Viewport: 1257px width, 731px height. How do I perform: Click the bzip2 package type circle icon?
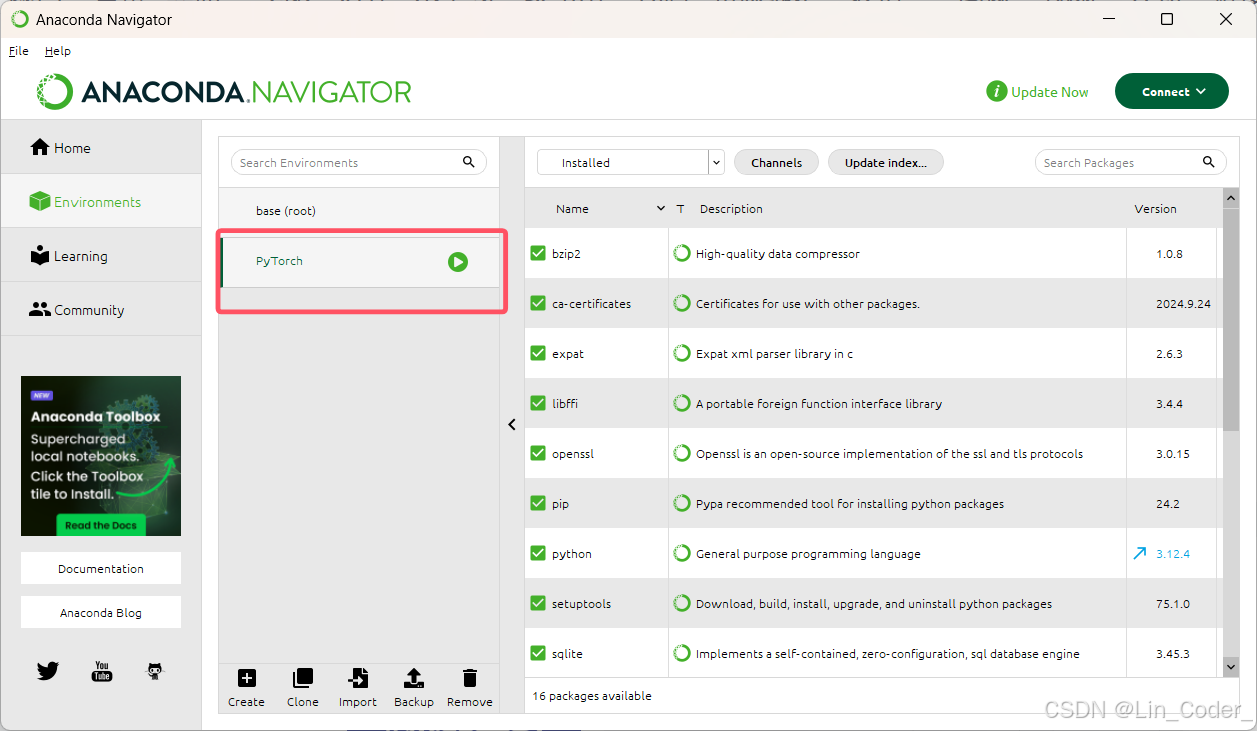682,253
